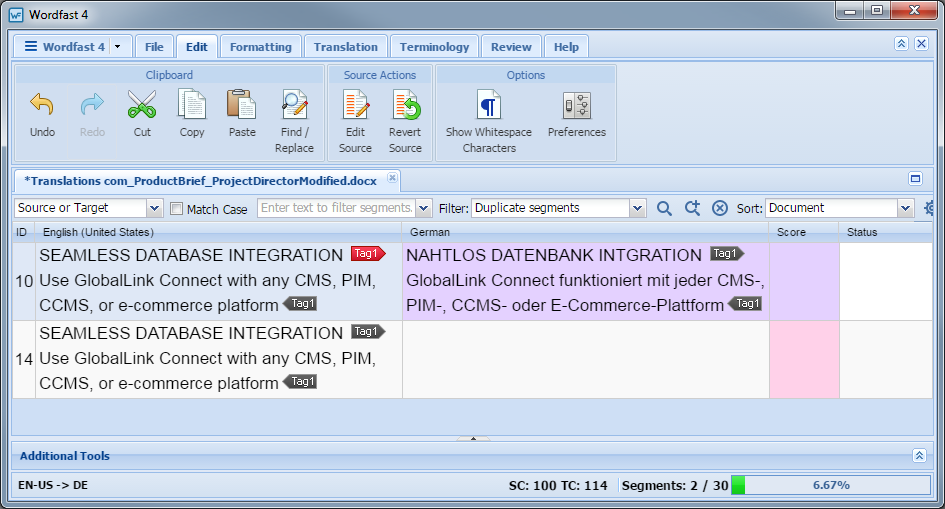Cut selection with scissors icon
Screen dimensions: 945x509
point(142,104)
